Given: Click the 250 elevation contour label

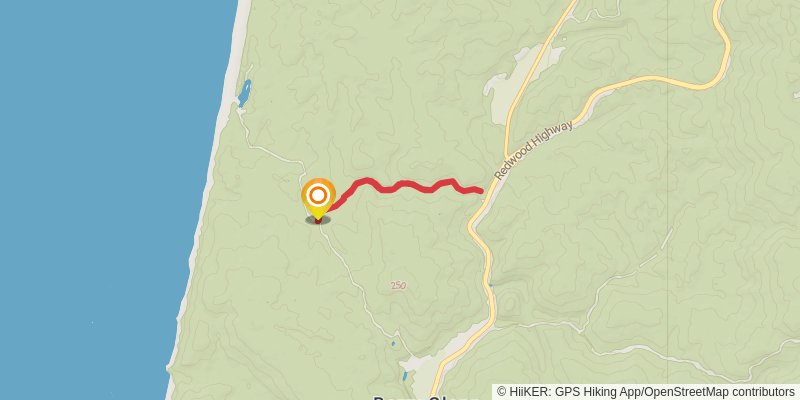Looking at the screenshot, I should coord(398,286).
